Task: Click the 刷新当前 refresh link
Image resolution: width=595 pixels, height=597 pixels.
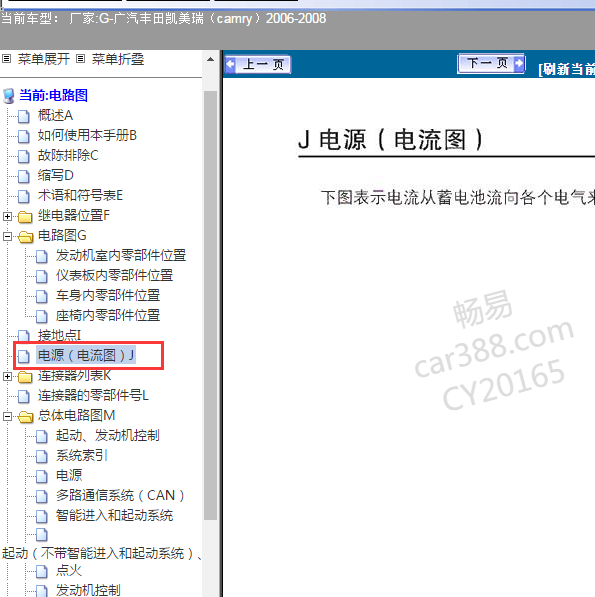Action: coord(566,69)
